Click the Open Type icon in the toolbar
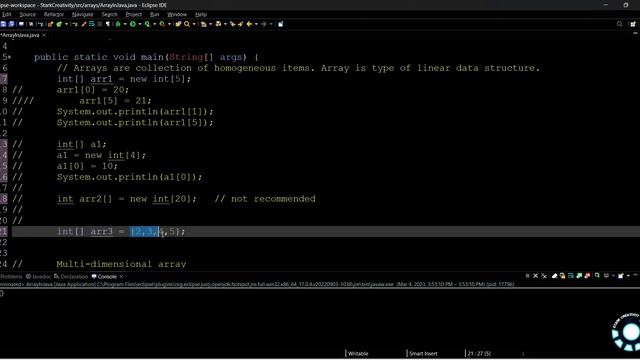640x360 pixels. click(x=178, y=24)
